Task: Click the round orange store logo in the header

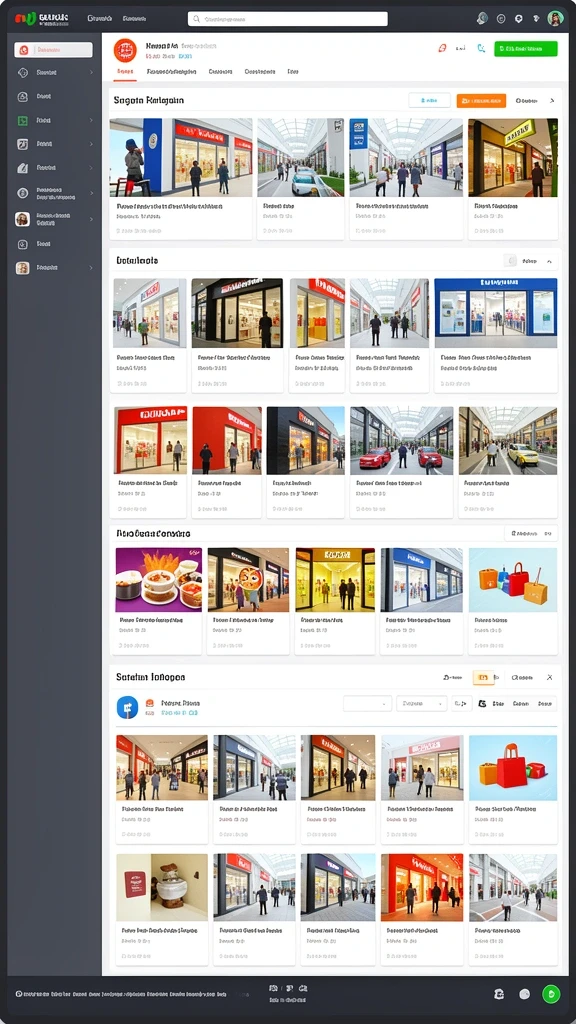Action: pos(125,50)
